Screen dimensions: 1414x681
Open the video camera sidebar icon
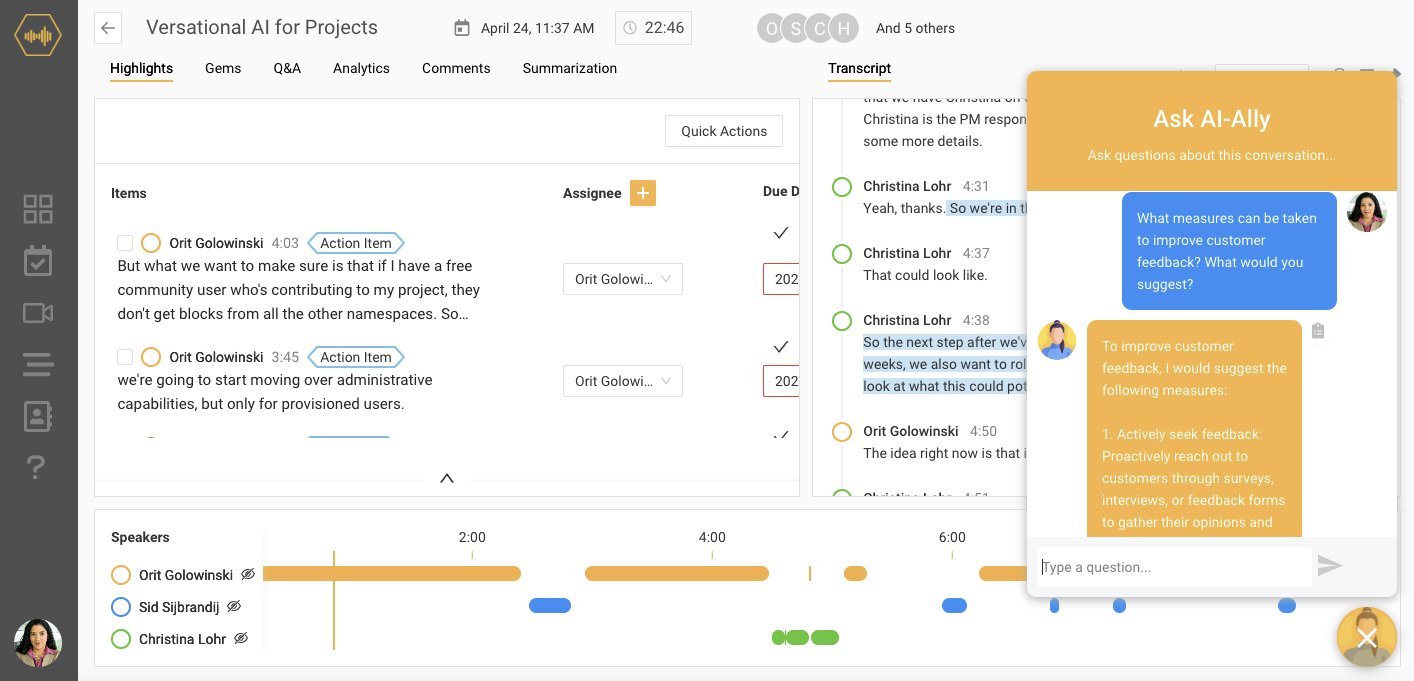coord(38,313)
